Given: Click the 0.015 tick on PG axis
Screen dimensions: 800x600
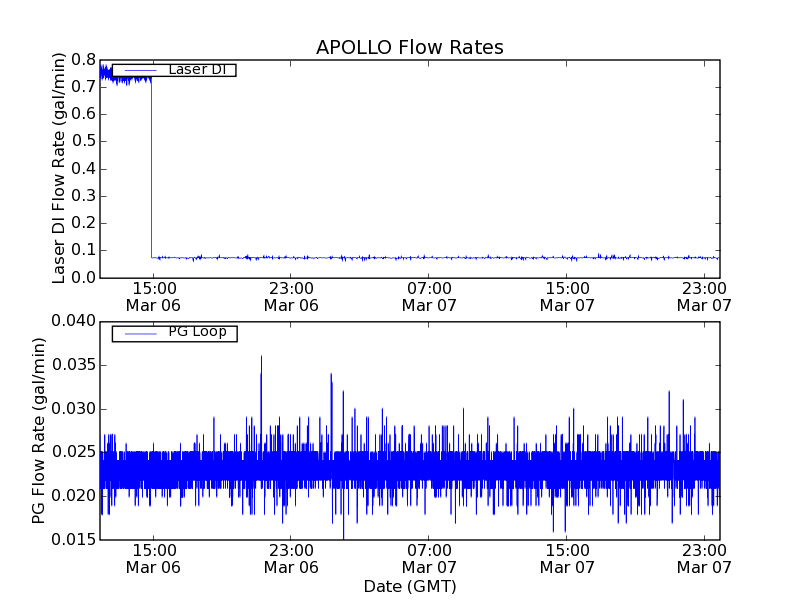Looking at the screenshot, I should pyautogui.click(x=73, y=539).
